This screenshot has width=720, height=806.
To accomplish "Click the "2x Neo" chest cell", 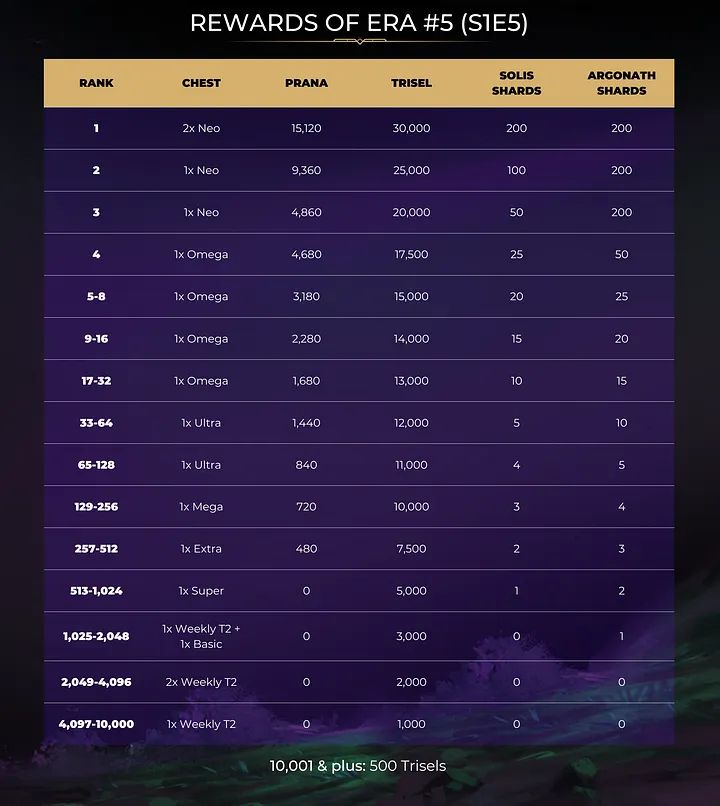I will (201, 128).
